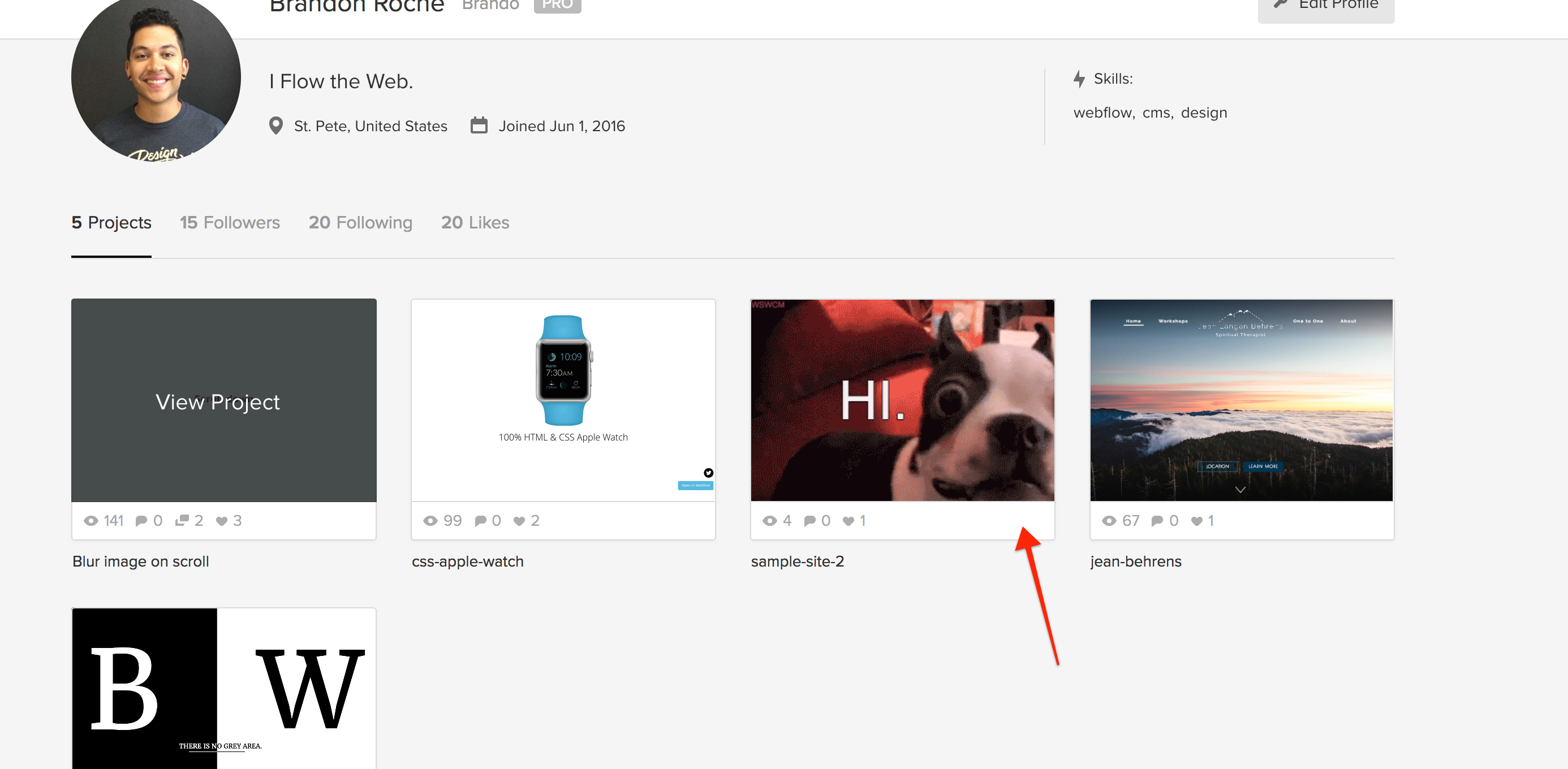The height and width of the screenshot is (769, 1568).
Task: Click the sample-site-2 dog thumbnail
Action: pos(902,400)
